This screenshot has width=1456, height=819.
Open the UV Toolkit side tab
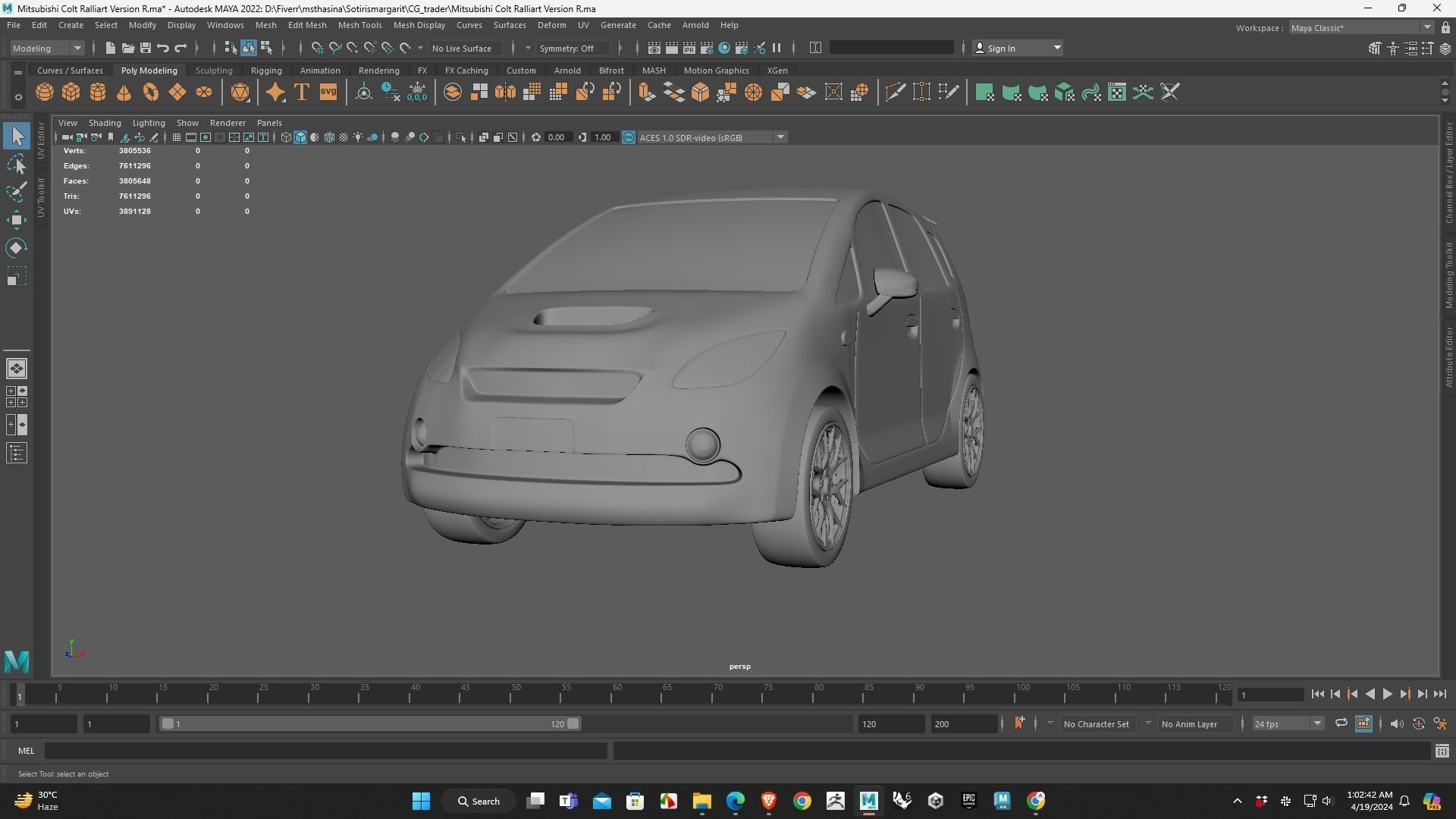[41, 198]
